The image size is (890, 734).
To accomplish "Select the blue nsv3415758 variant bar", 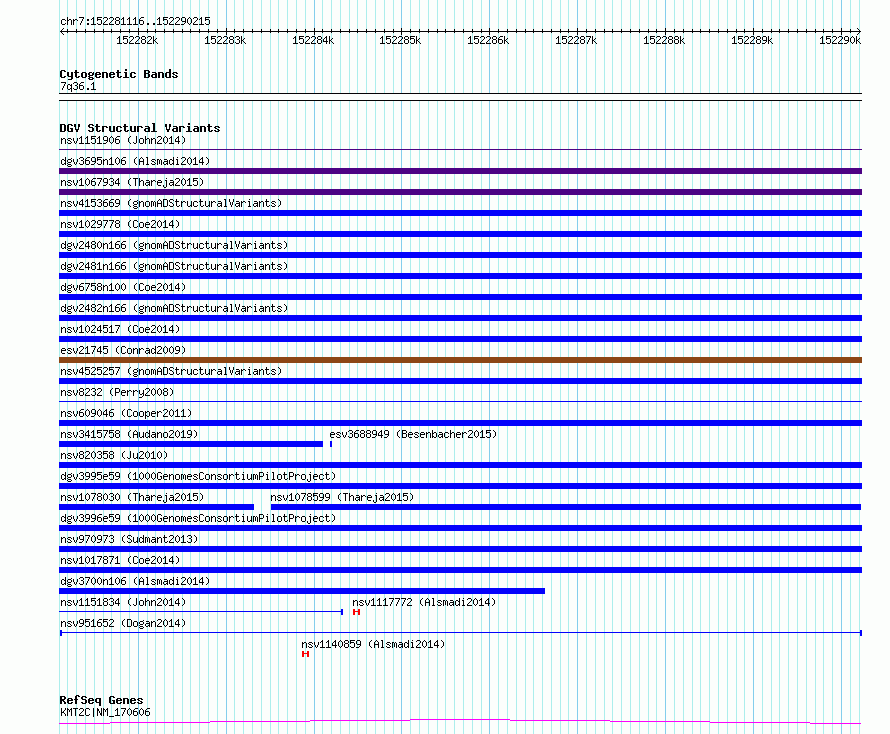I will click(191, 444).
